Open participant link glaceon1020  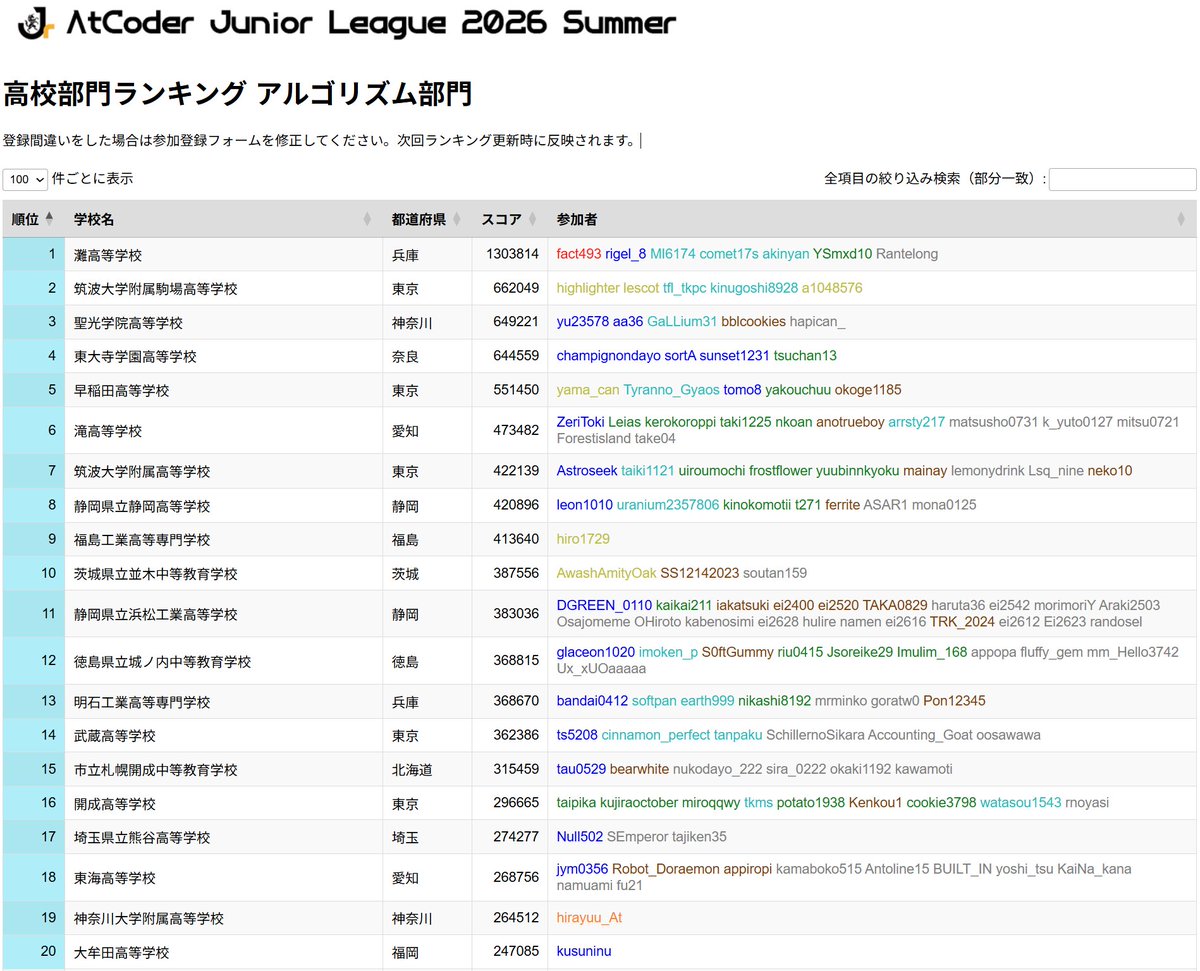(596, 652)
